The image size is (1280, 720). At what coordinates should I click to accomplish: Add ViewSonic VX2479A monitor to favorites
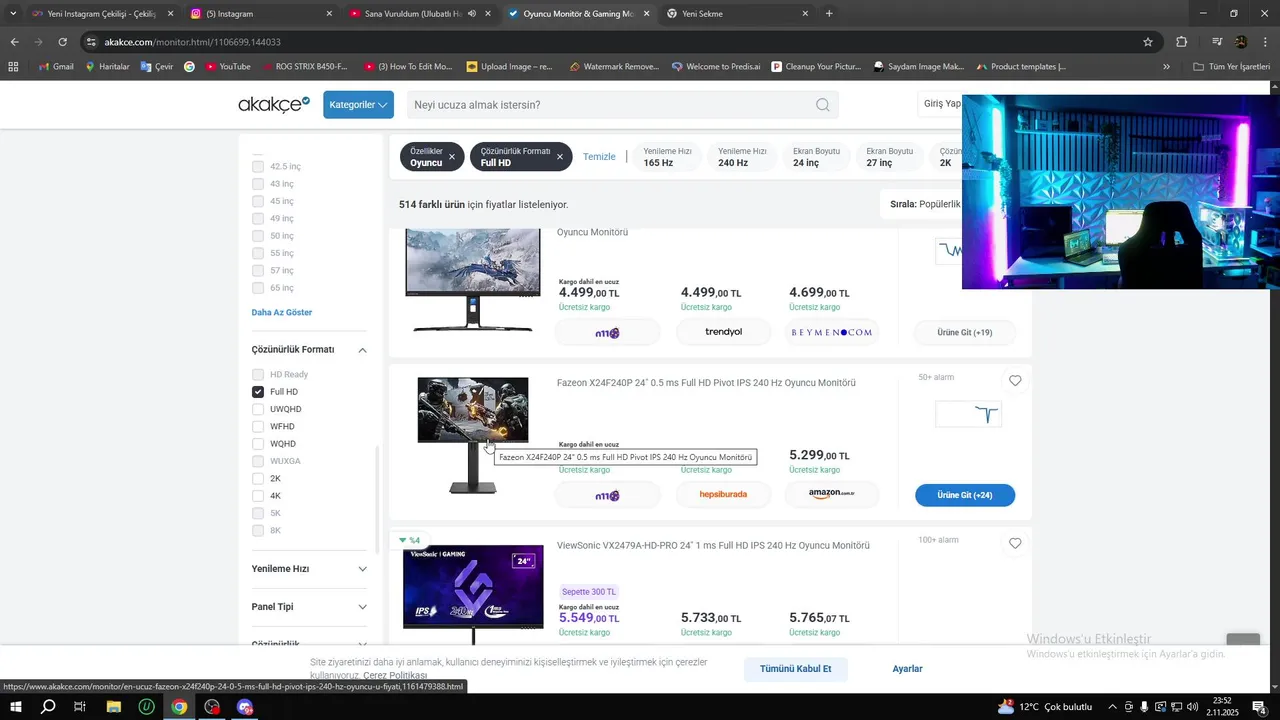click(x=1015, y=543)
